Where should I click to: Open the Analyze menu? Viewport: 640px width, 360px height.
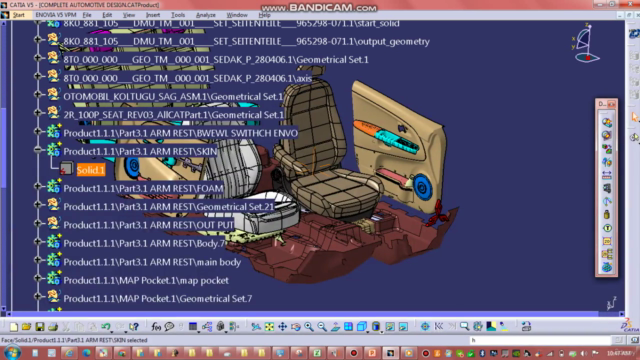206,15
